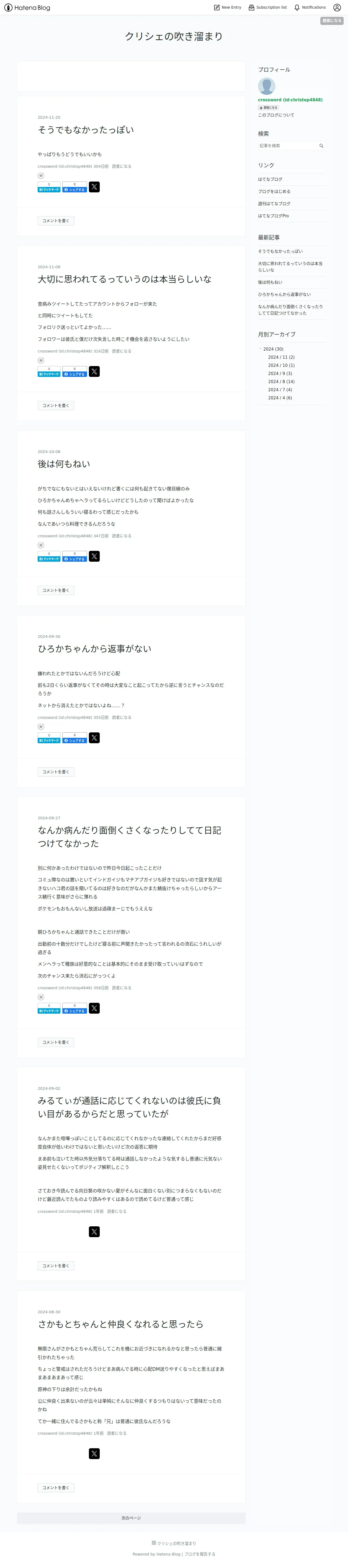348x1568 pixels.
Task: Share post 2024-09-30 on X
Action: 94,738
